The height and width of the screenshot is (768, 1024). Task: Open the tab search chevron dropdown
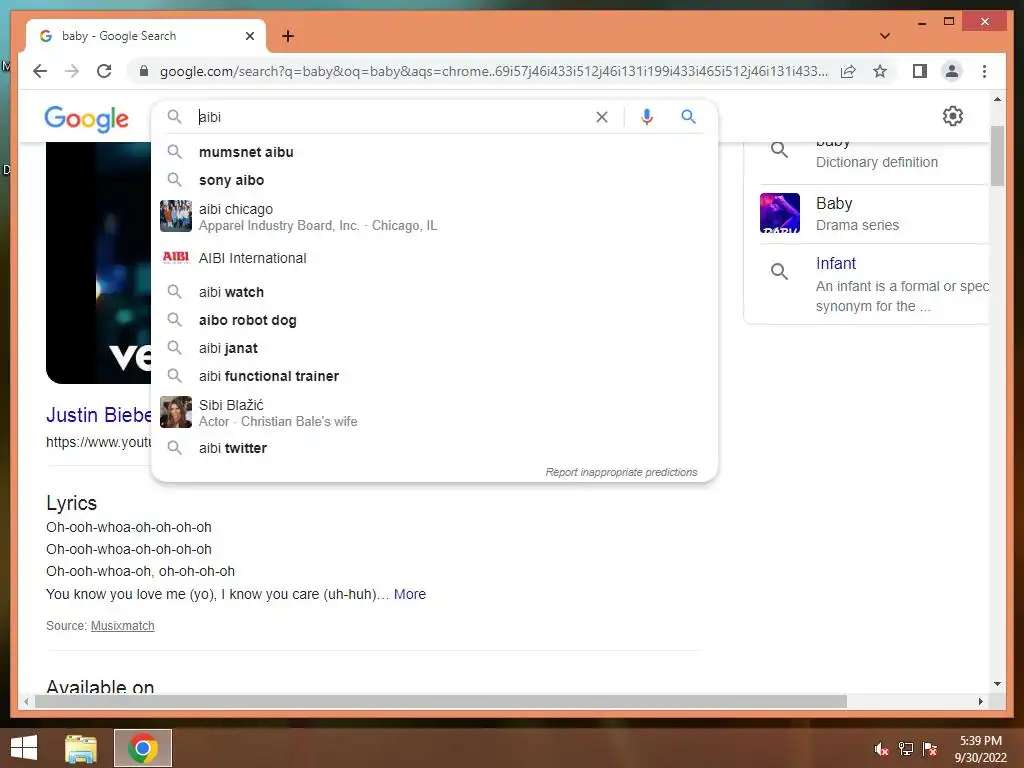(x=885, y=36)
